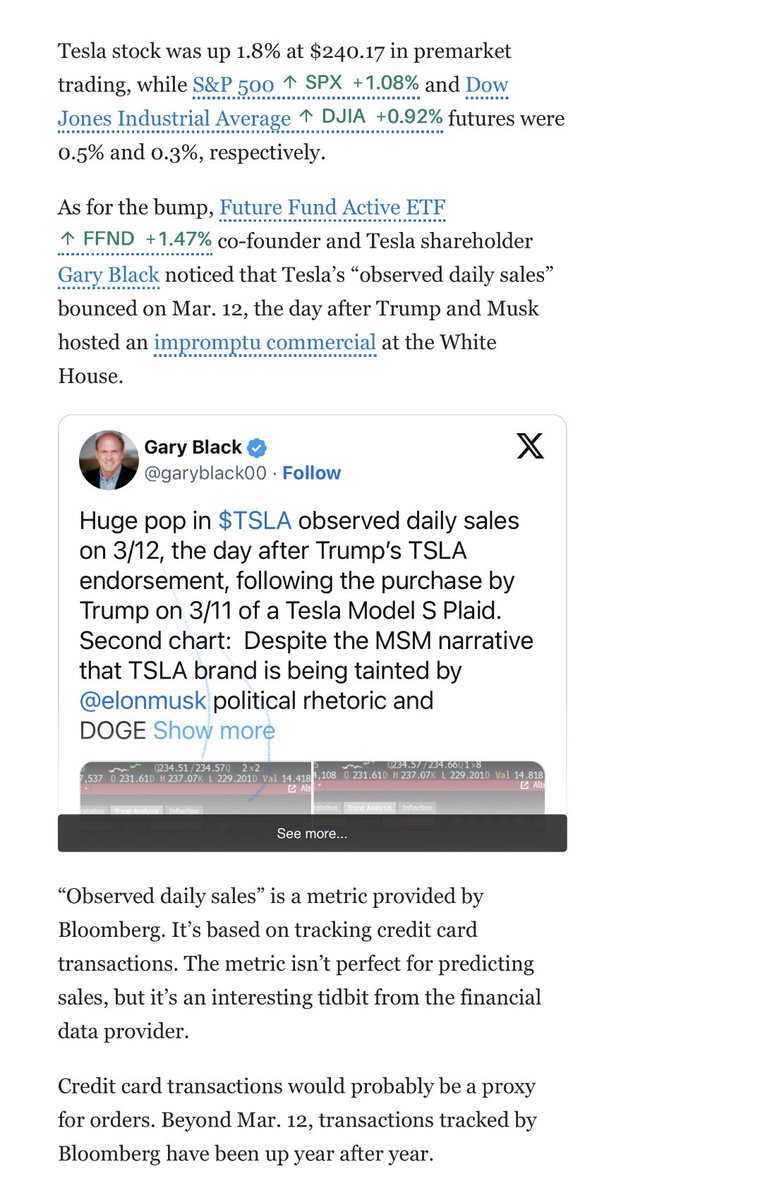
Task: Open the left Bloomberg chart thumbnail
Action: (x=195, y=788)
